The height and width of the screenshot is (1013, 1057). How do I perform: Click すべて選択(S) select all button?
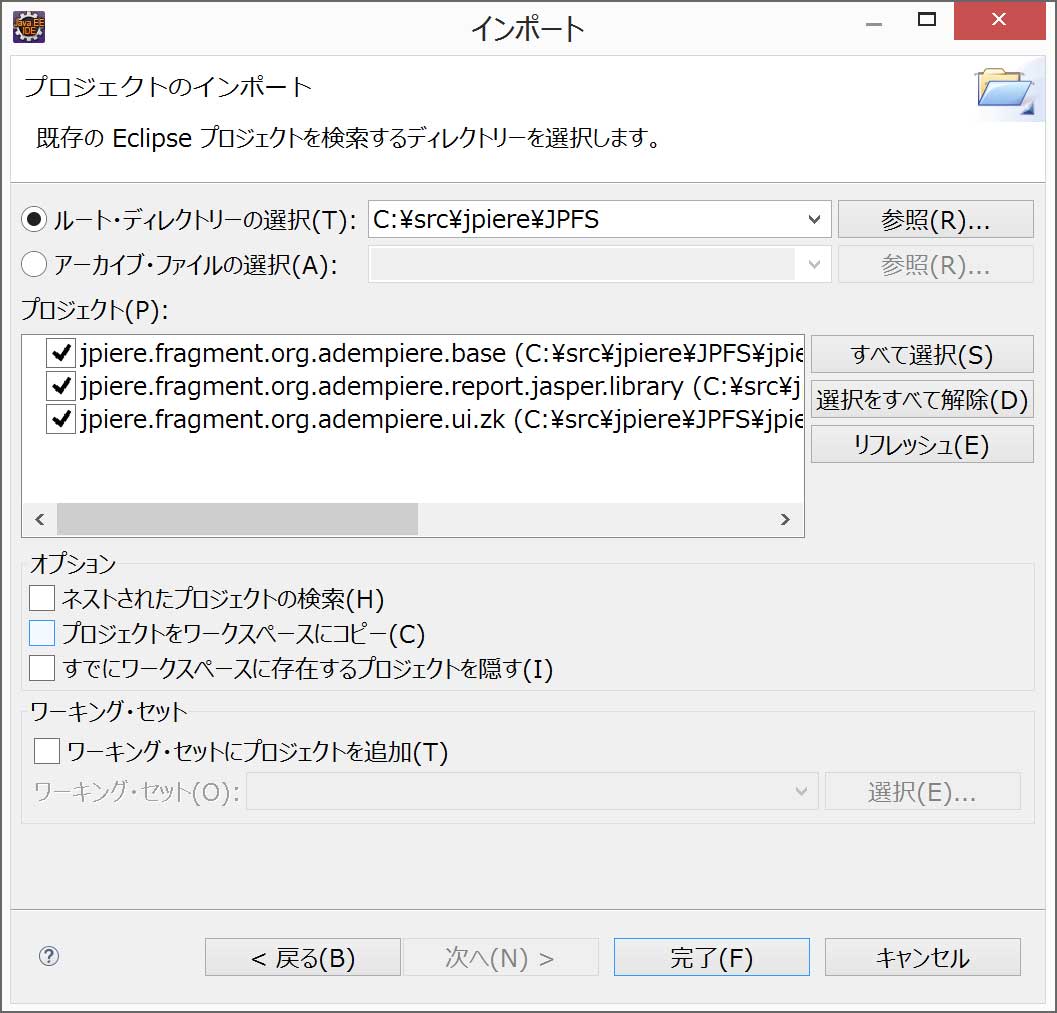click(x=921, y=354)
